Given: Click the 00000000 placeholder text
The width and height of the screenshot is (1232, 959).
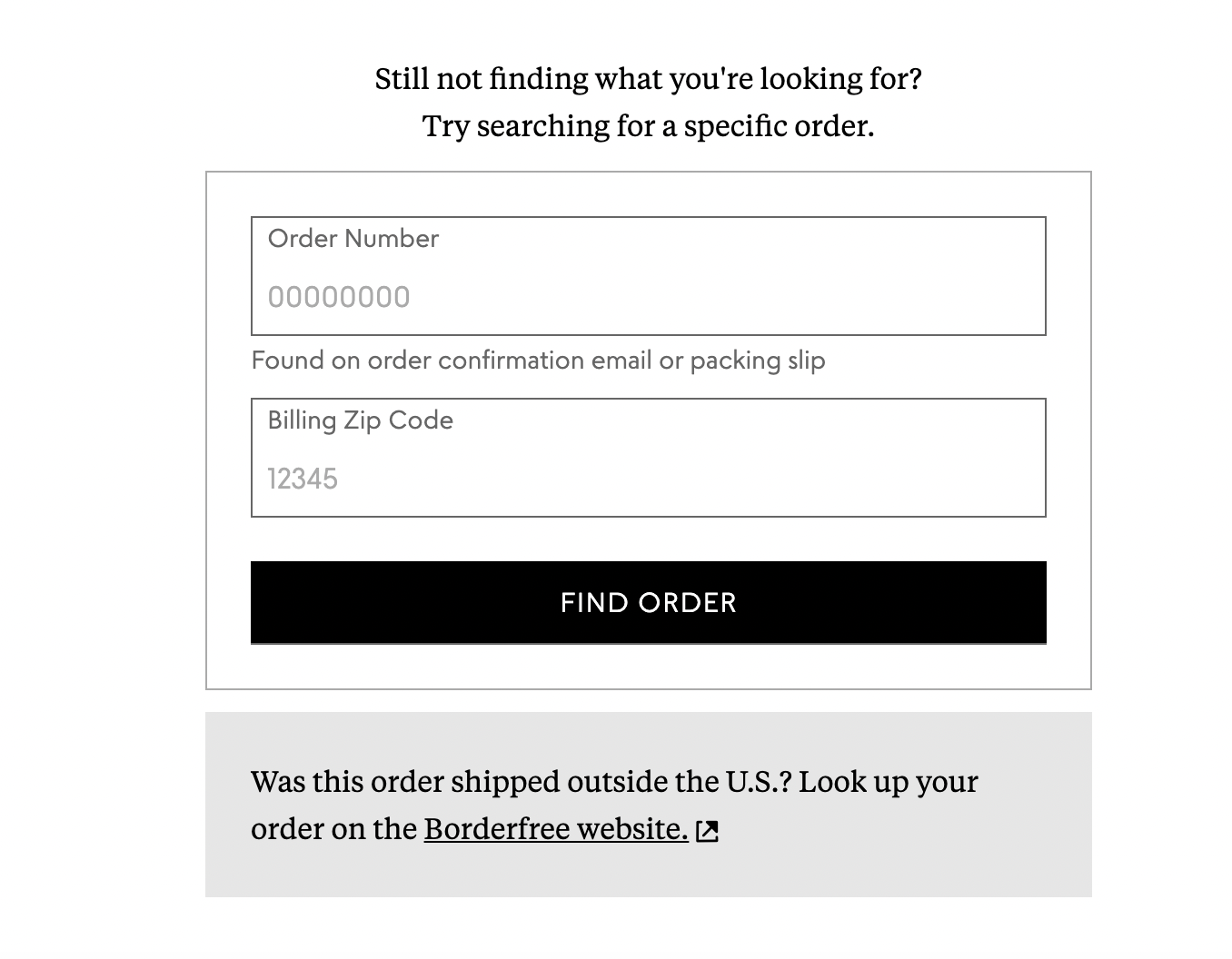Looking at the screenshot, I should [339, 297].
